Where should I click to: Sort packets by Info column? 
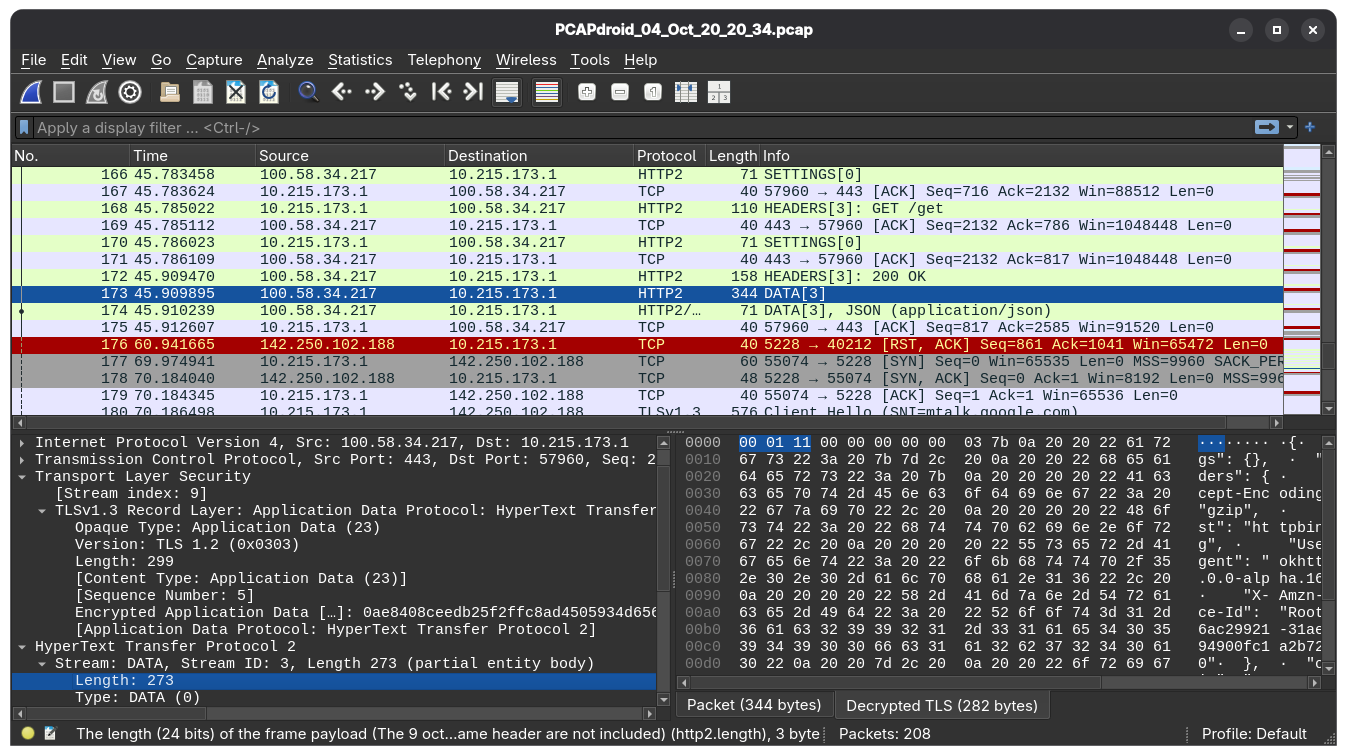pyautogui.click(x=1021, y=156)
